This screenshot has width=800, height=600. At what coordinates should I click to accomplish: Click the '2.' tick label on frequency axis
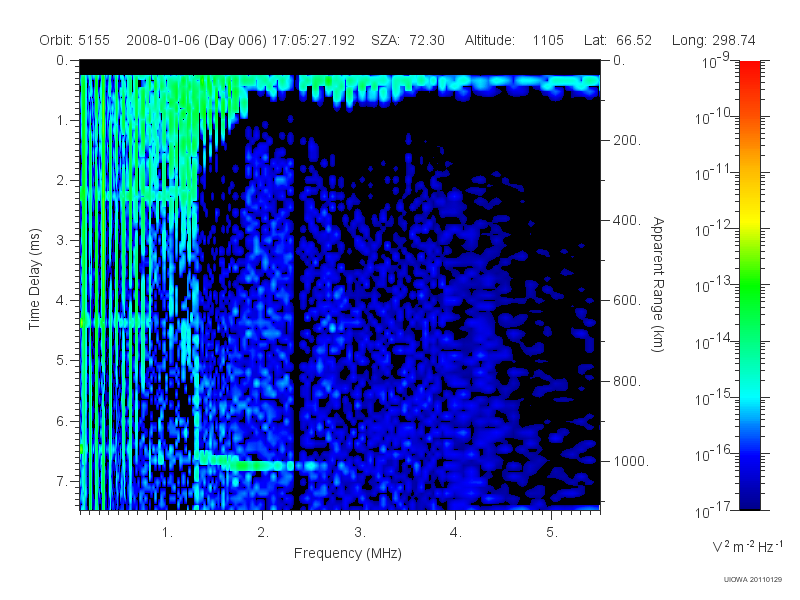click(x=263, y=533)
